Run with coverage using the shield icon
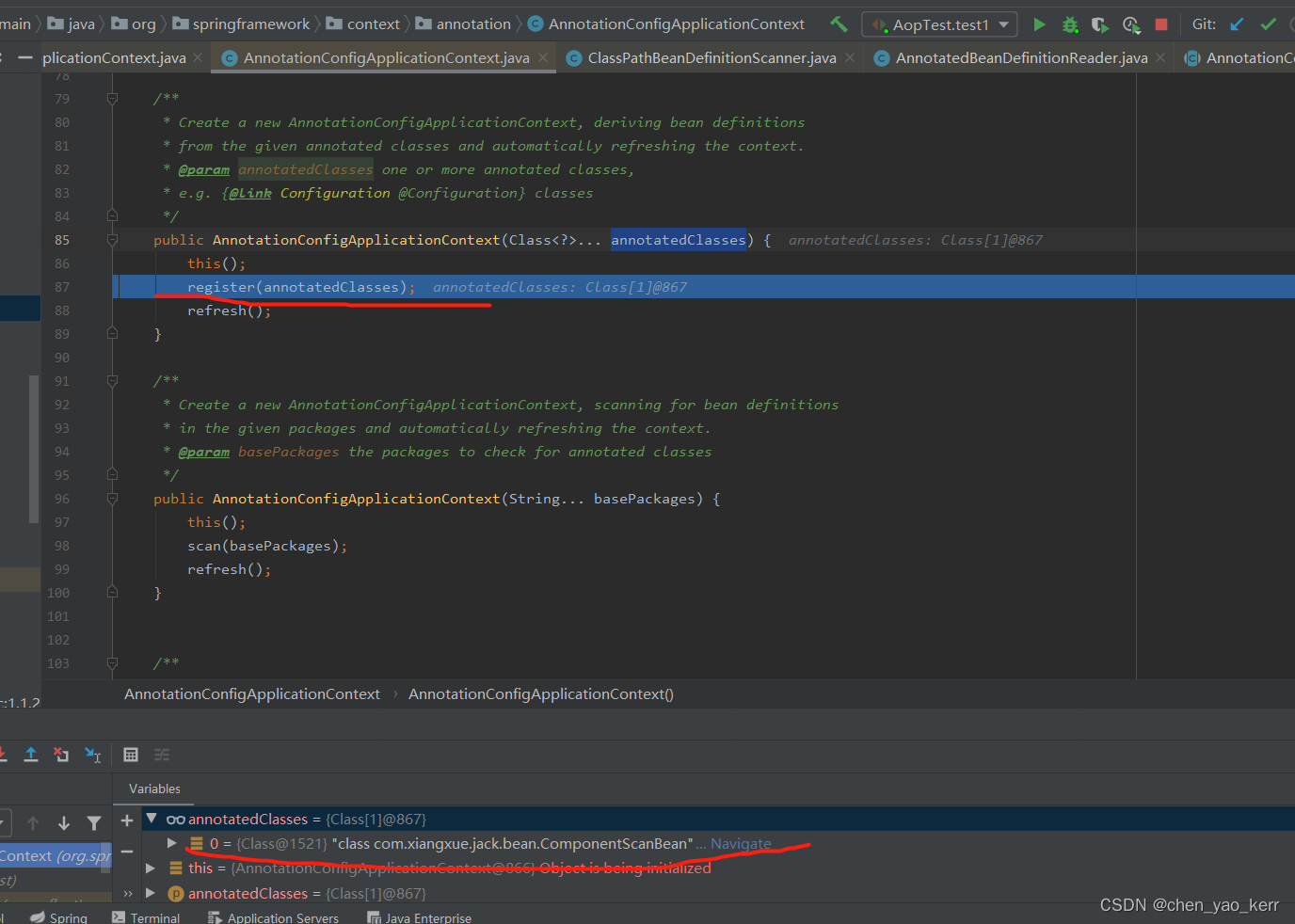 click(1099, 24)
